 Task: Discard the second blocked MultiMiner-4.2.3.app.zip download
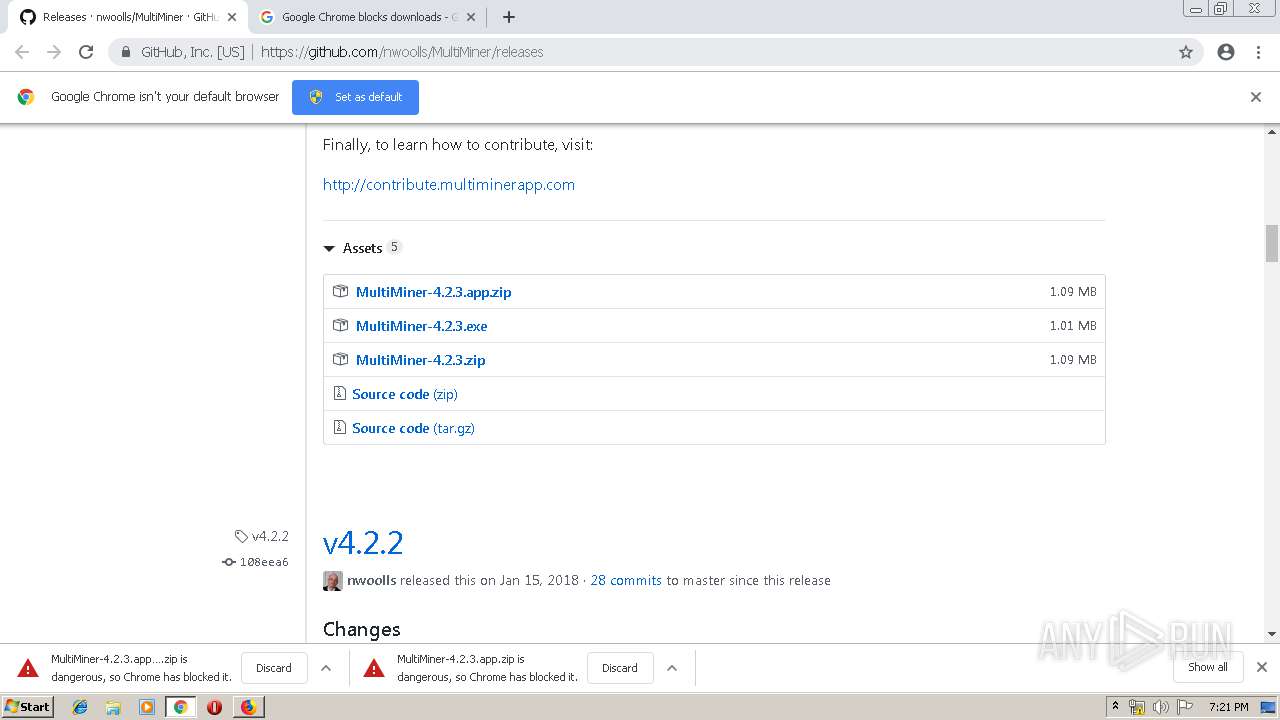coord(620,668)
